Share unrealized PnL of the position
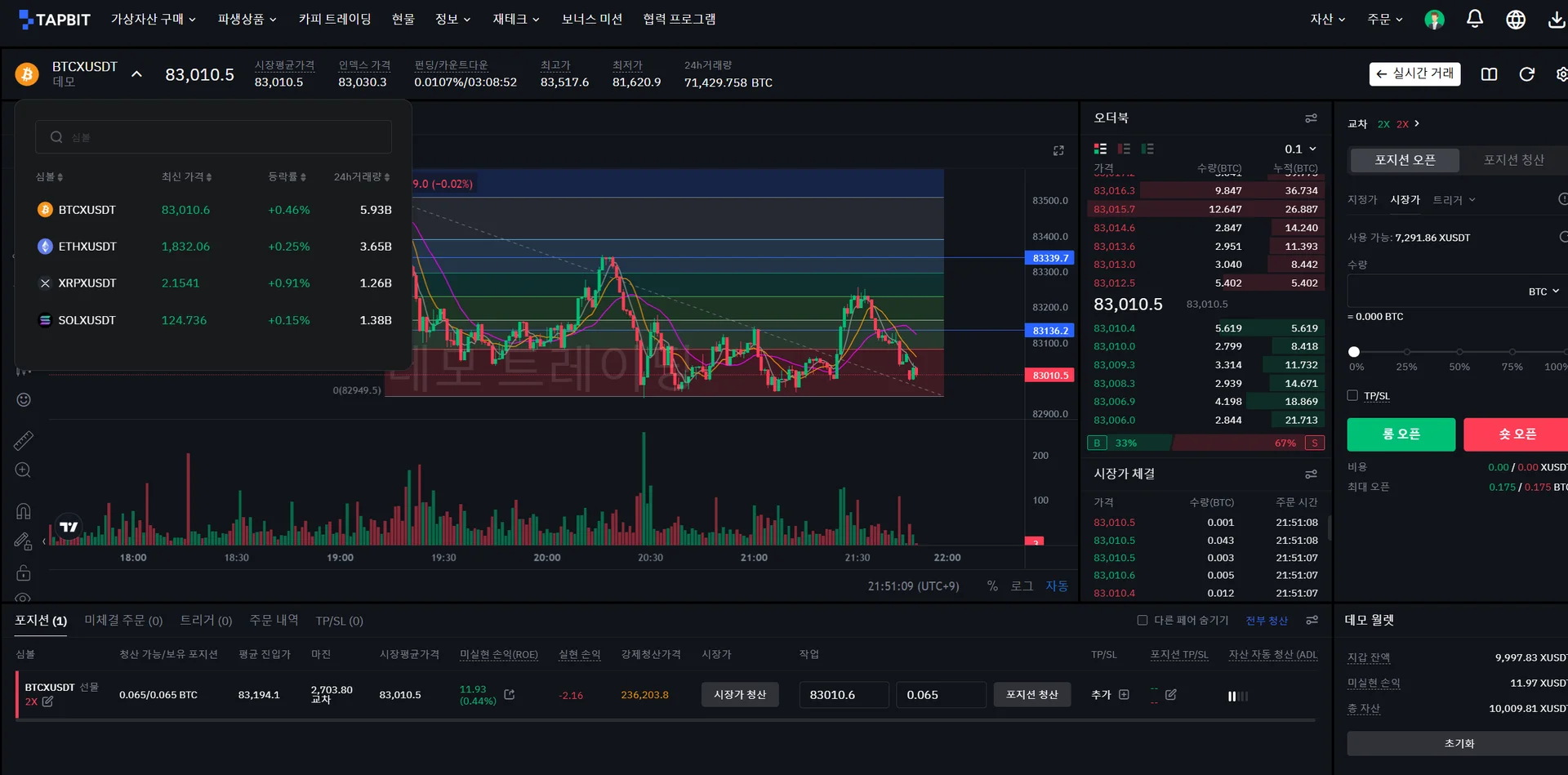1568x775 pixels. tap(510, 694)
